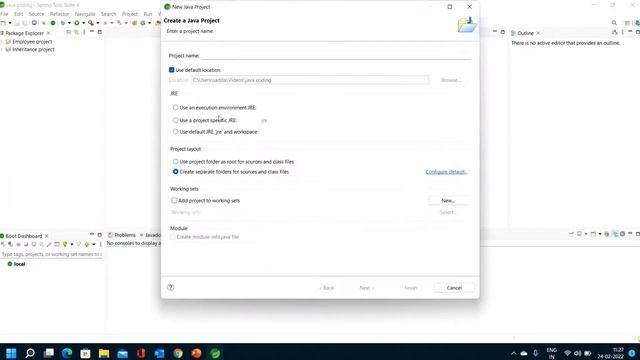The width and height of the screenshot is (640, 360).
Task: Uncheck Use default location checkbox
Action: coord(171,70)
